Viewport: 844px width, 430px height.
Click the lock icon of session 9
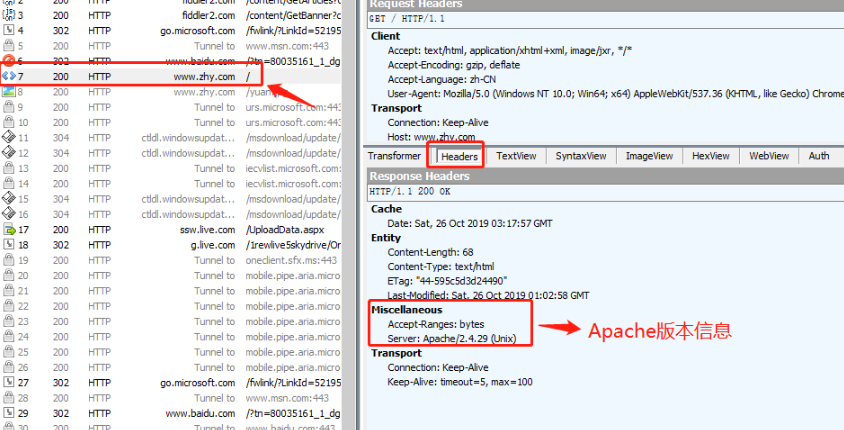[x=9, y=107]
